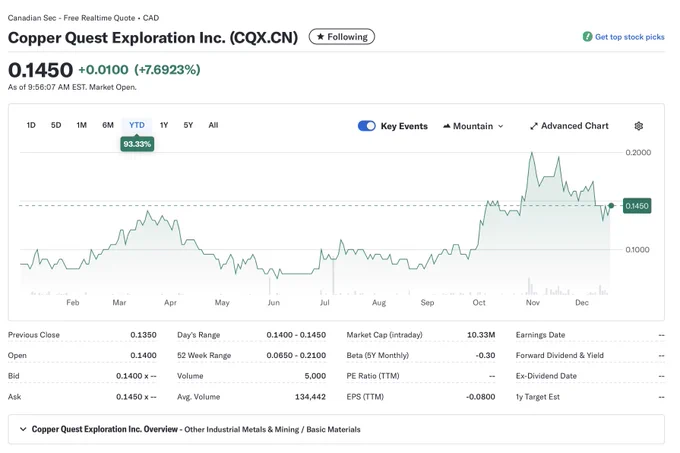Click the Ex-Dividend Date label
This screenshot has width=680, height=453.
546,376
